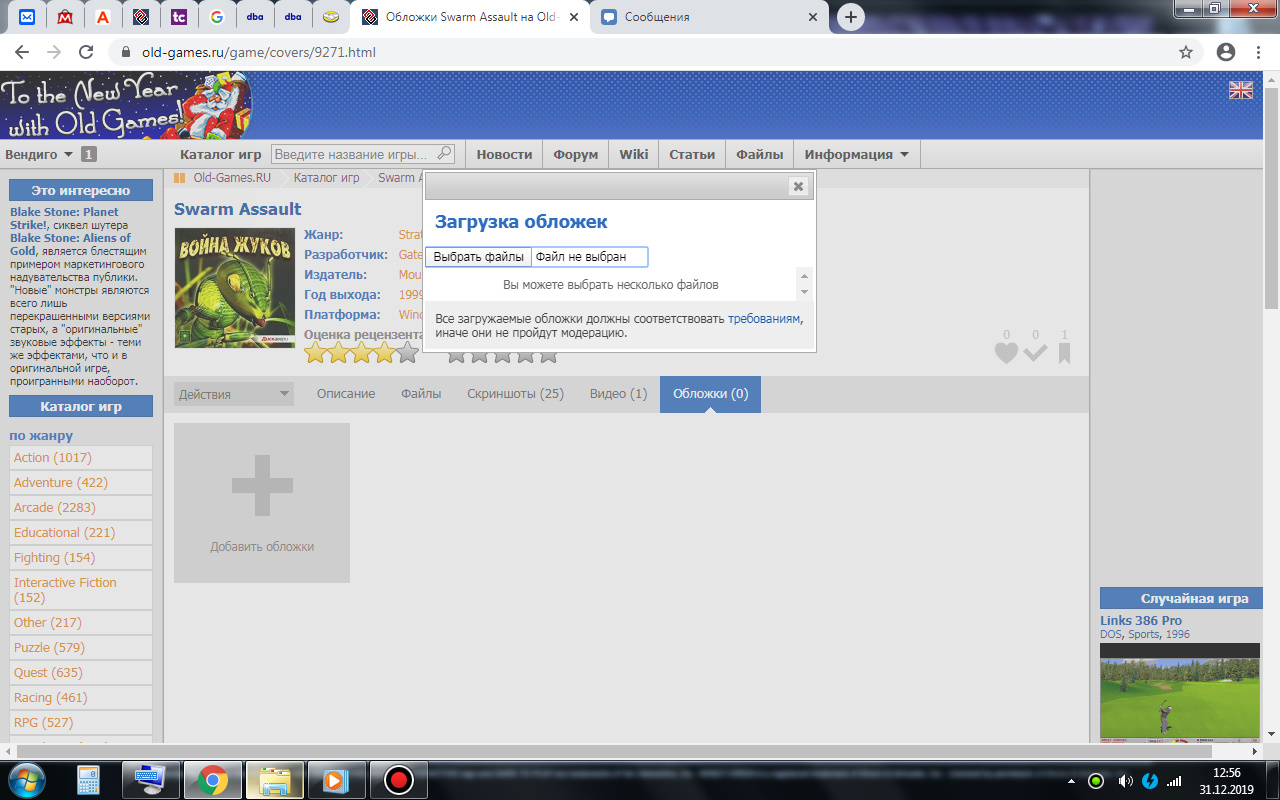Image resolution: width=1280 pixels, height=800 pixels.
Task: Open the Links 386 Pro random game
Action: (x=1141, y=621)
